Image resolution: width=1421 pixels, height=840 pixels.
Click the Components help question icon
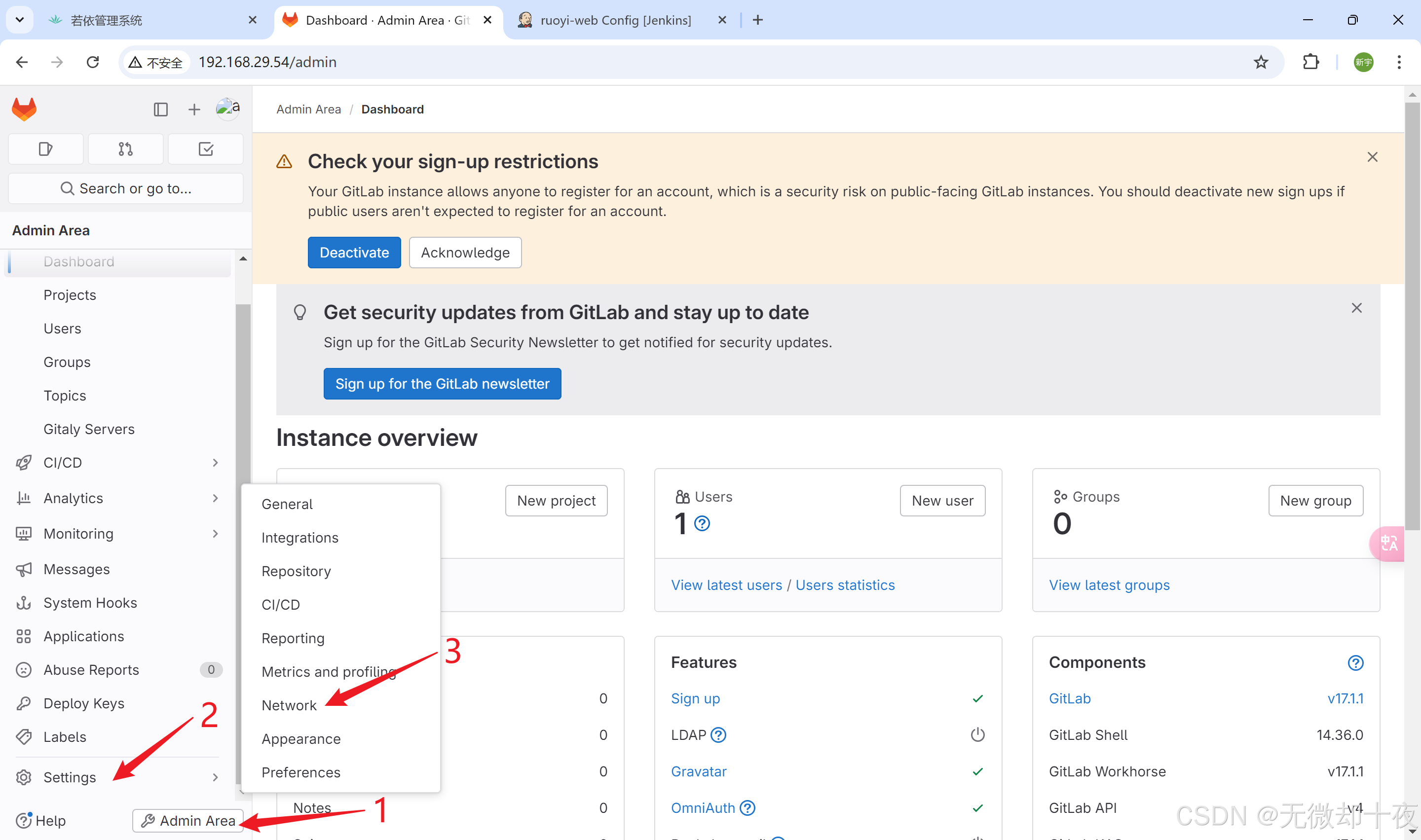click(1355, 662)
